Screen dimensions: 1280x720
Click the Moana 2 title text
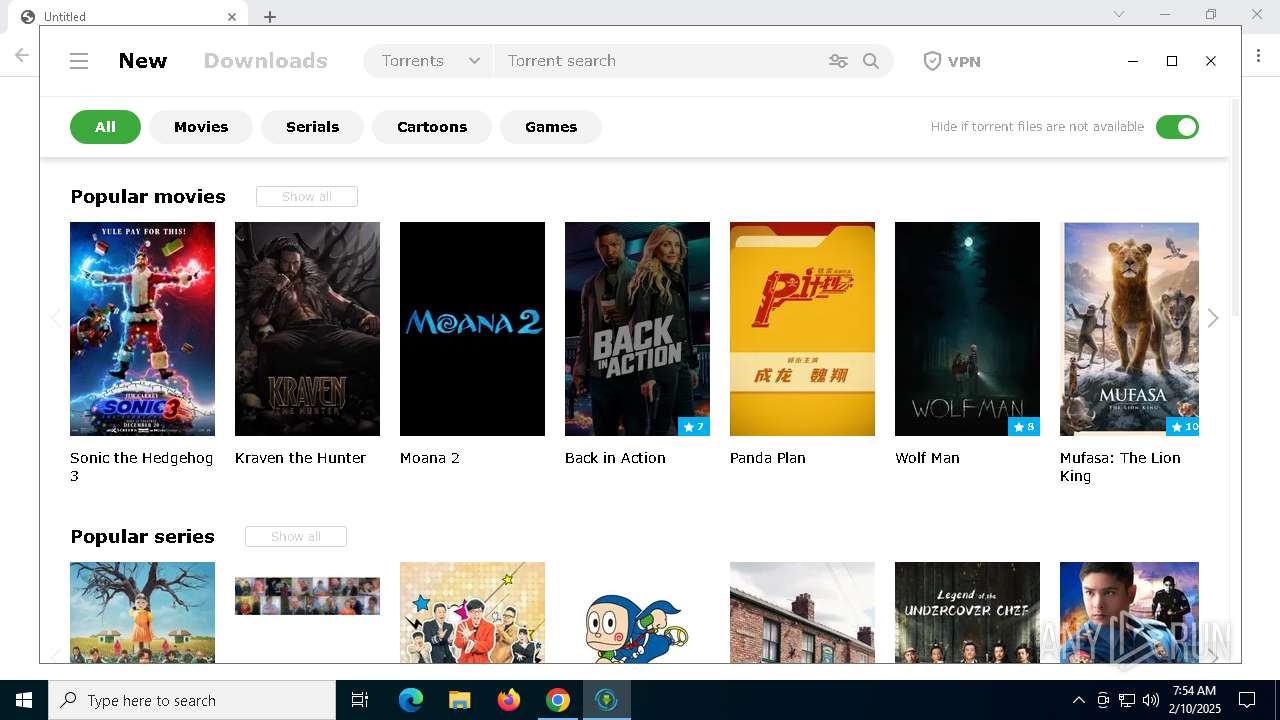tap(430, 458)
